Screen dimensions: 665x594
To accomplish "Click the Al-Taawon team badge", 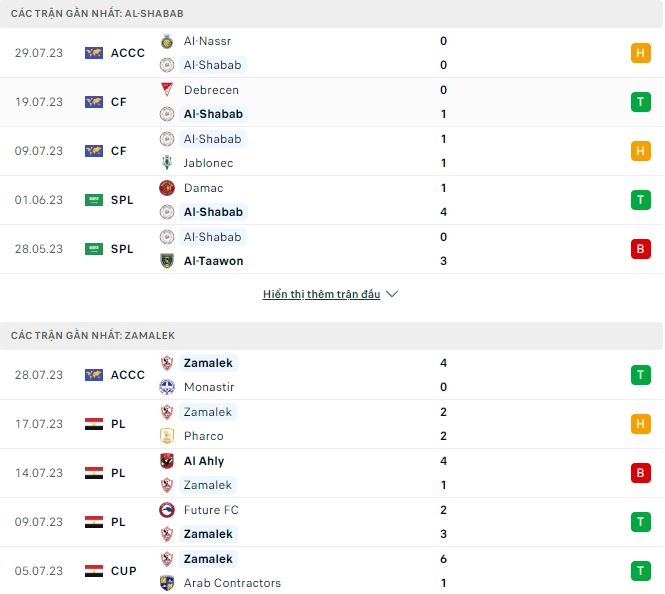I will tap(167, 261).
